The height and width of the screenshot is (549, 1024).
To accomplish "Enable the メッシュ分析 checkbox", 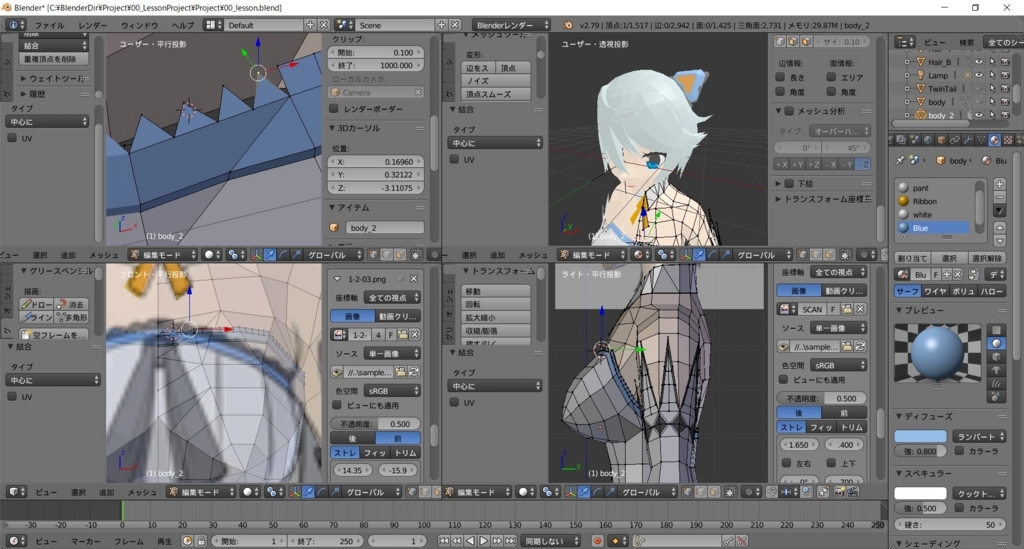I will click(x=789, y=111).
